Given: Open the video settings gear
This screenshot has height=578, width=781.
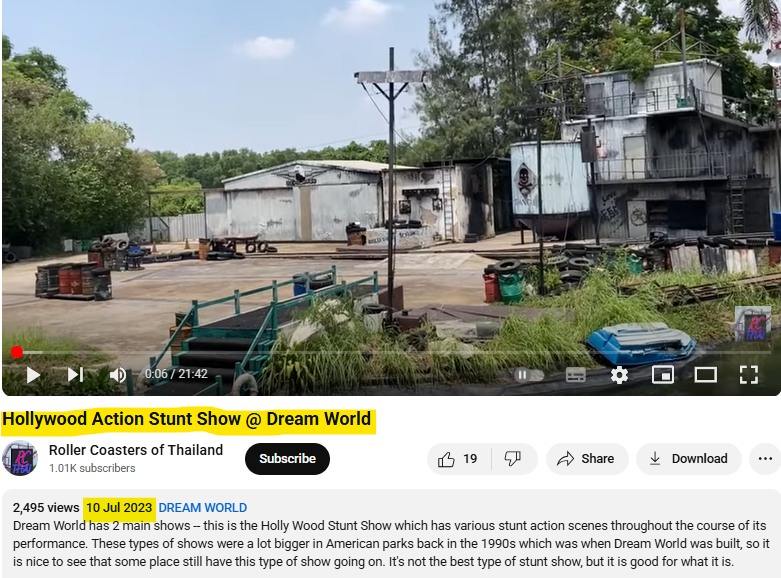Looking at the screenshot, I should [619, 375].
